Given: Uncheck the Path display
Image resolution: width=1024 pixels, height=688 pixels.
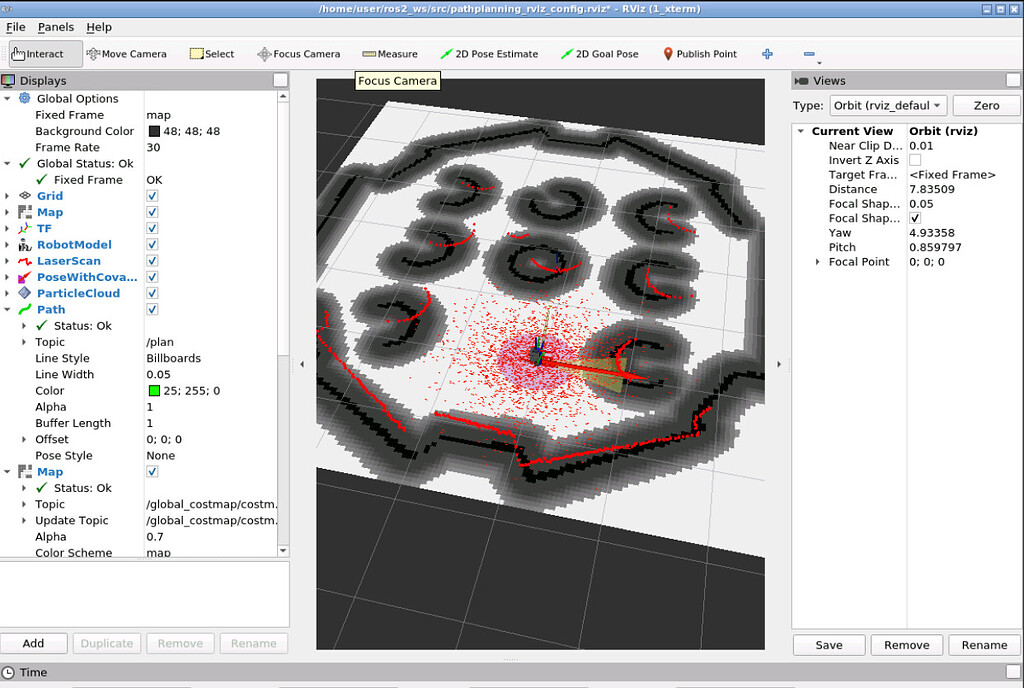Looking at the screenshot, I should coord(152,309).
